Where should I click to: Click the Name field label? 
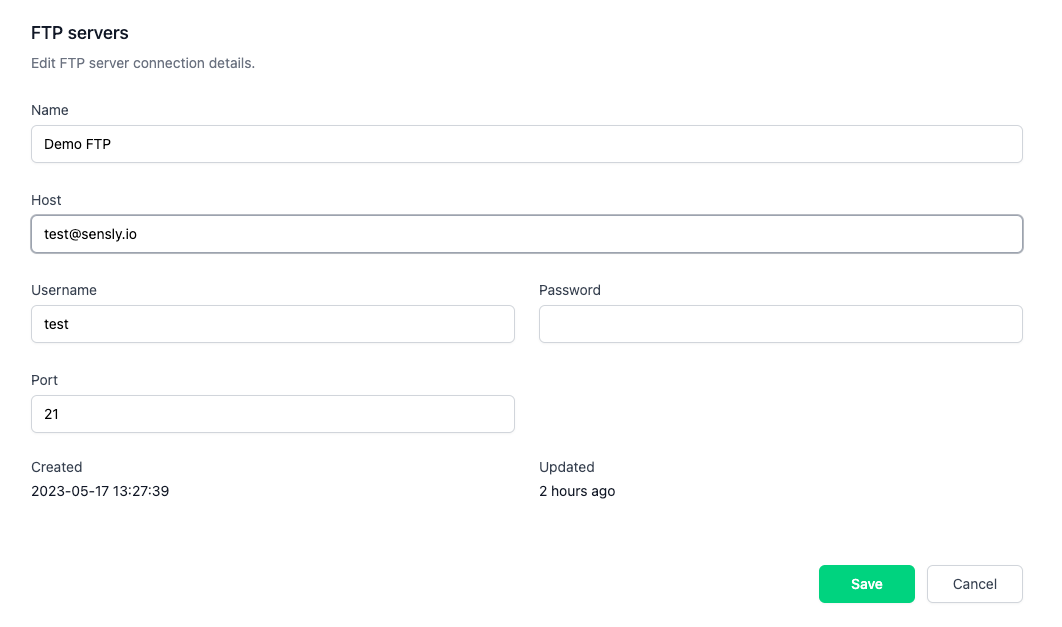pyautogui.click(x=50, y=110)
